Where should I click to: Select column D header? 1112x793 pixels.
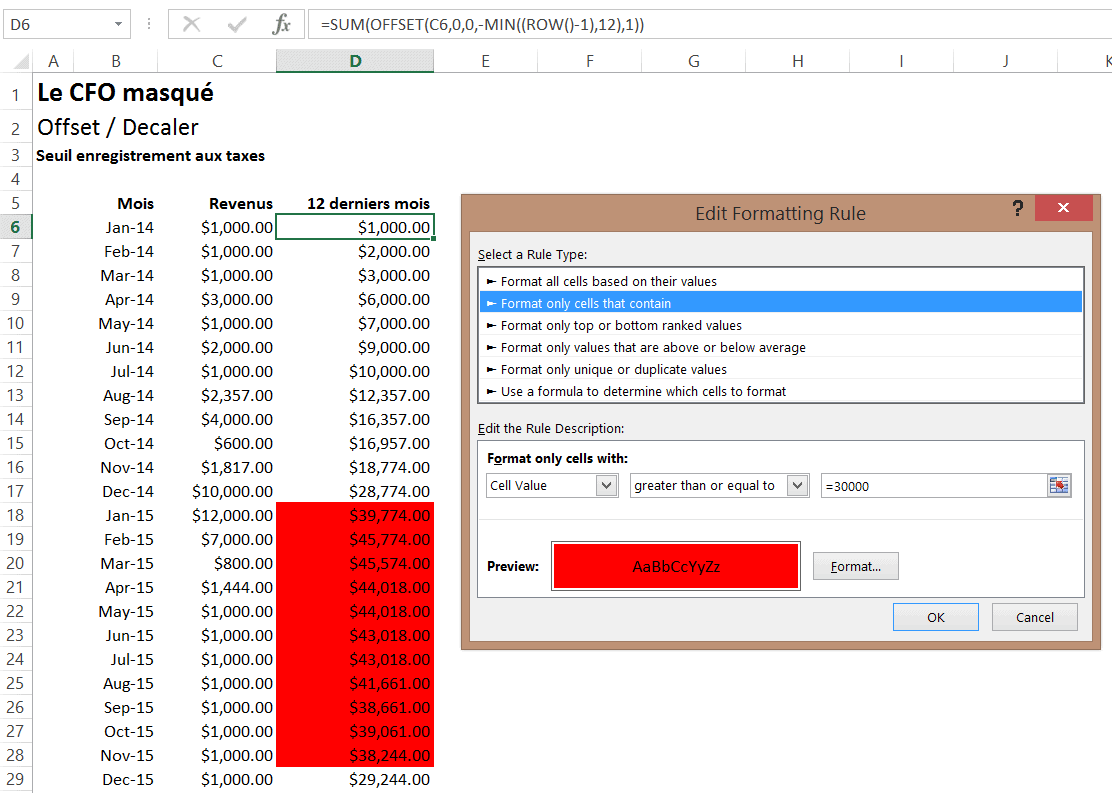click(355, 61)
